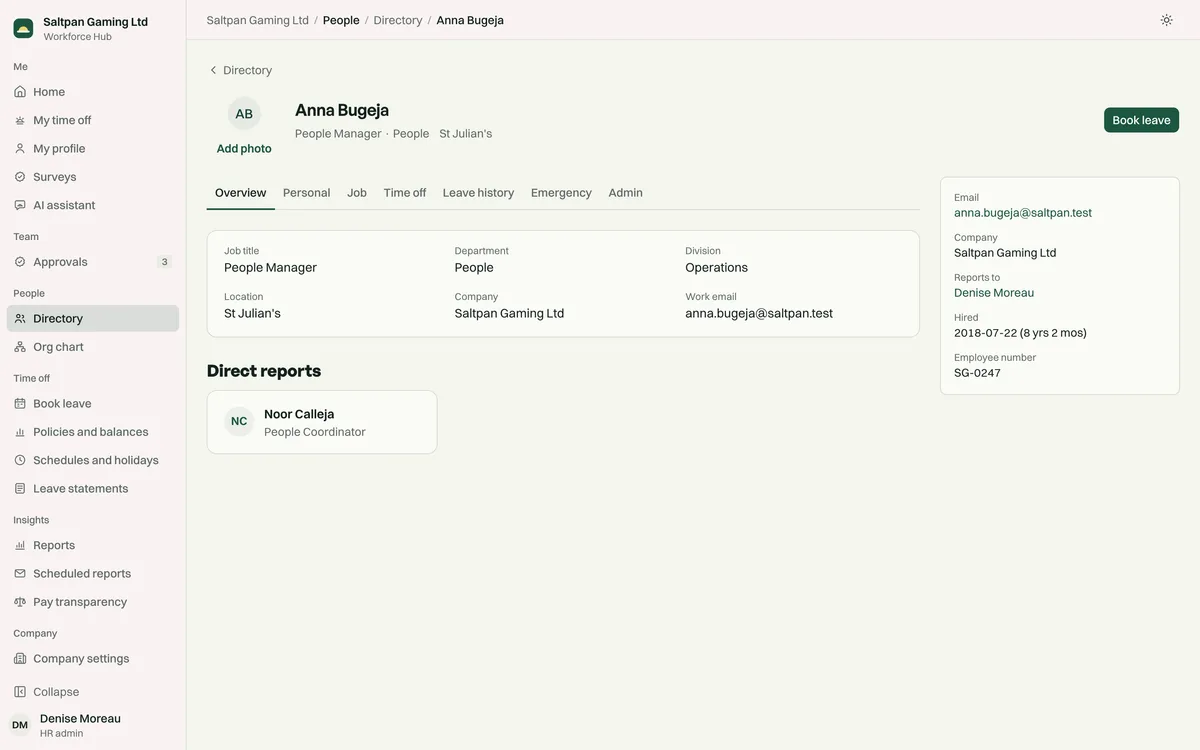This screenshot has height=750, width=1200.
Task: Open Policies and balances page
Action: pyautogui.click(x=93, y=432)
